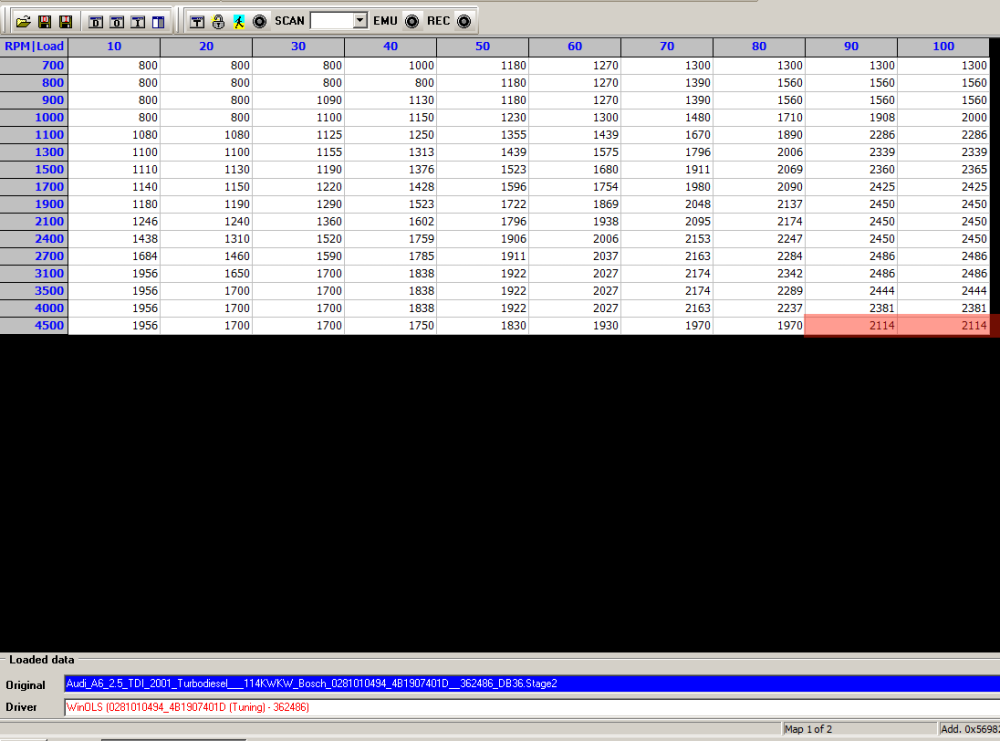1000x741 pixels.
Task: Select the RPM row header 4500
Action: pyautogui.click(x=34, y=326)
